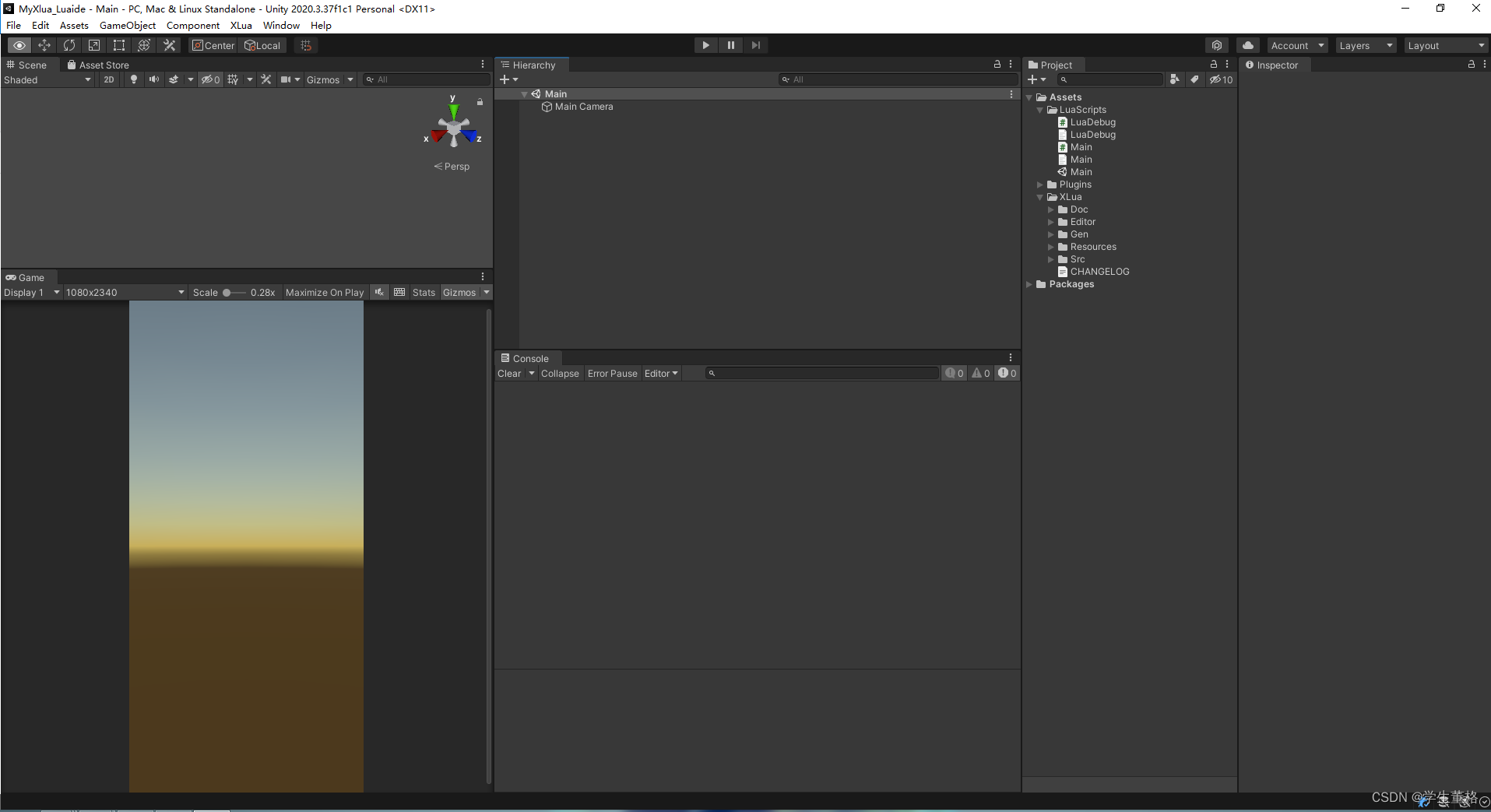Click the grid snapping icon in the toolbar
The image size is (1491, 812).
pos(304,44)
